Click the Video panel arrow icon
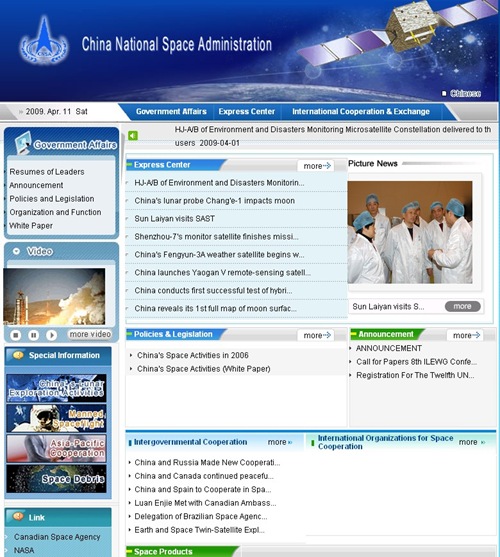Image resolution: width=500 pixels, height=557 pixels. 16,251
